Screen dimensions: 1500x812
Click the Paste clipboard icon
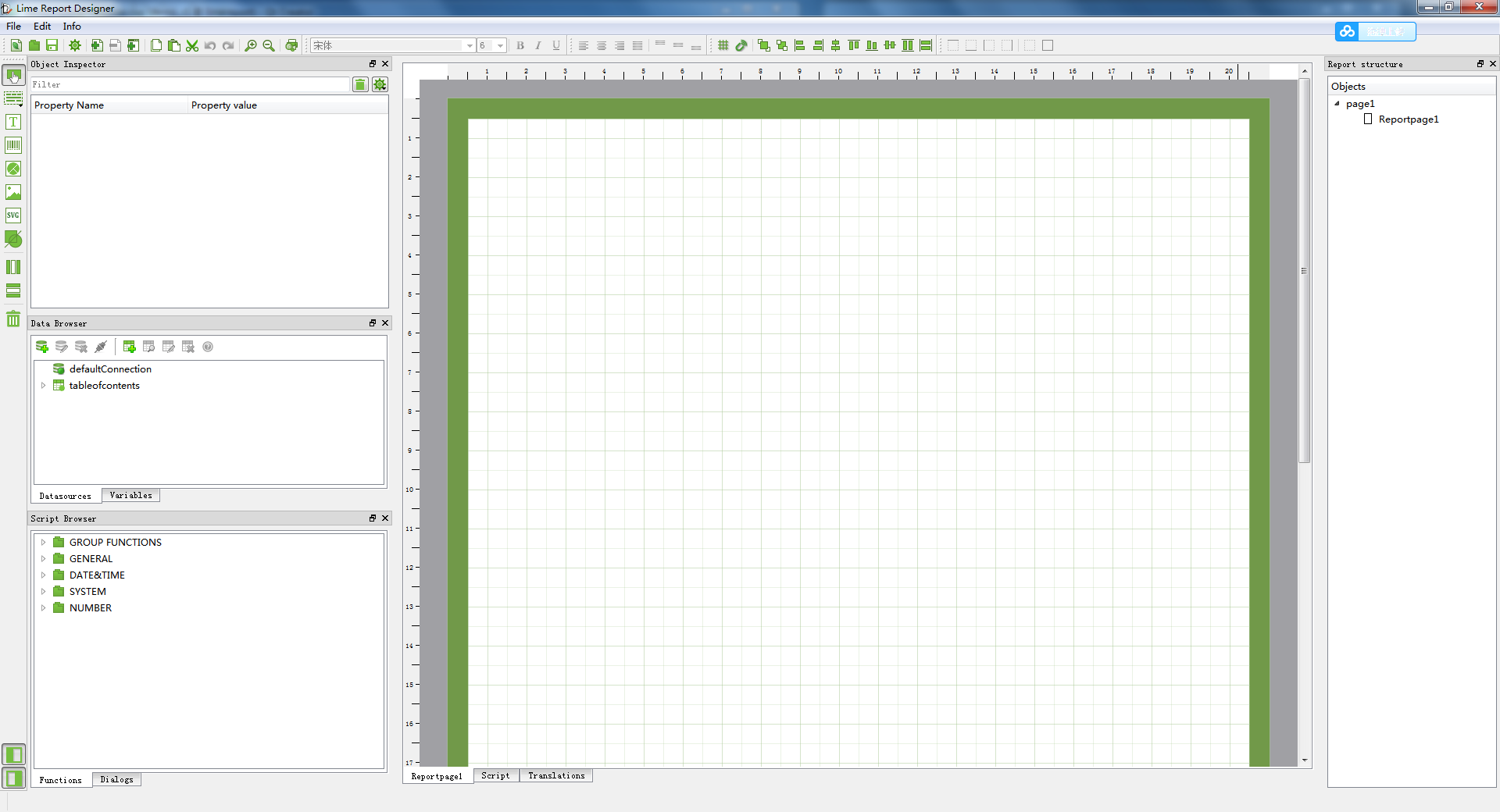tap(174, 45)
